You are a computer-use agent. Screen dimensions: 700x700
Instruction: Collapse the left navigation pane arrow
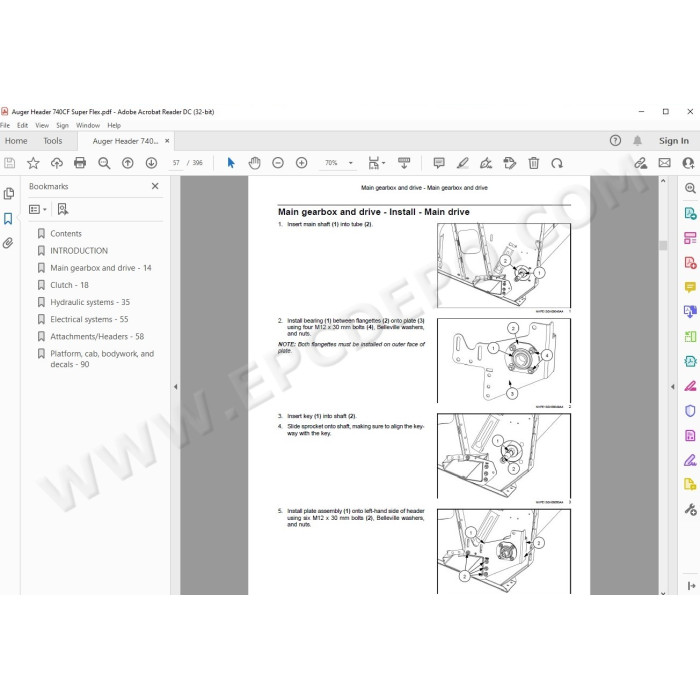pos(175,387)
